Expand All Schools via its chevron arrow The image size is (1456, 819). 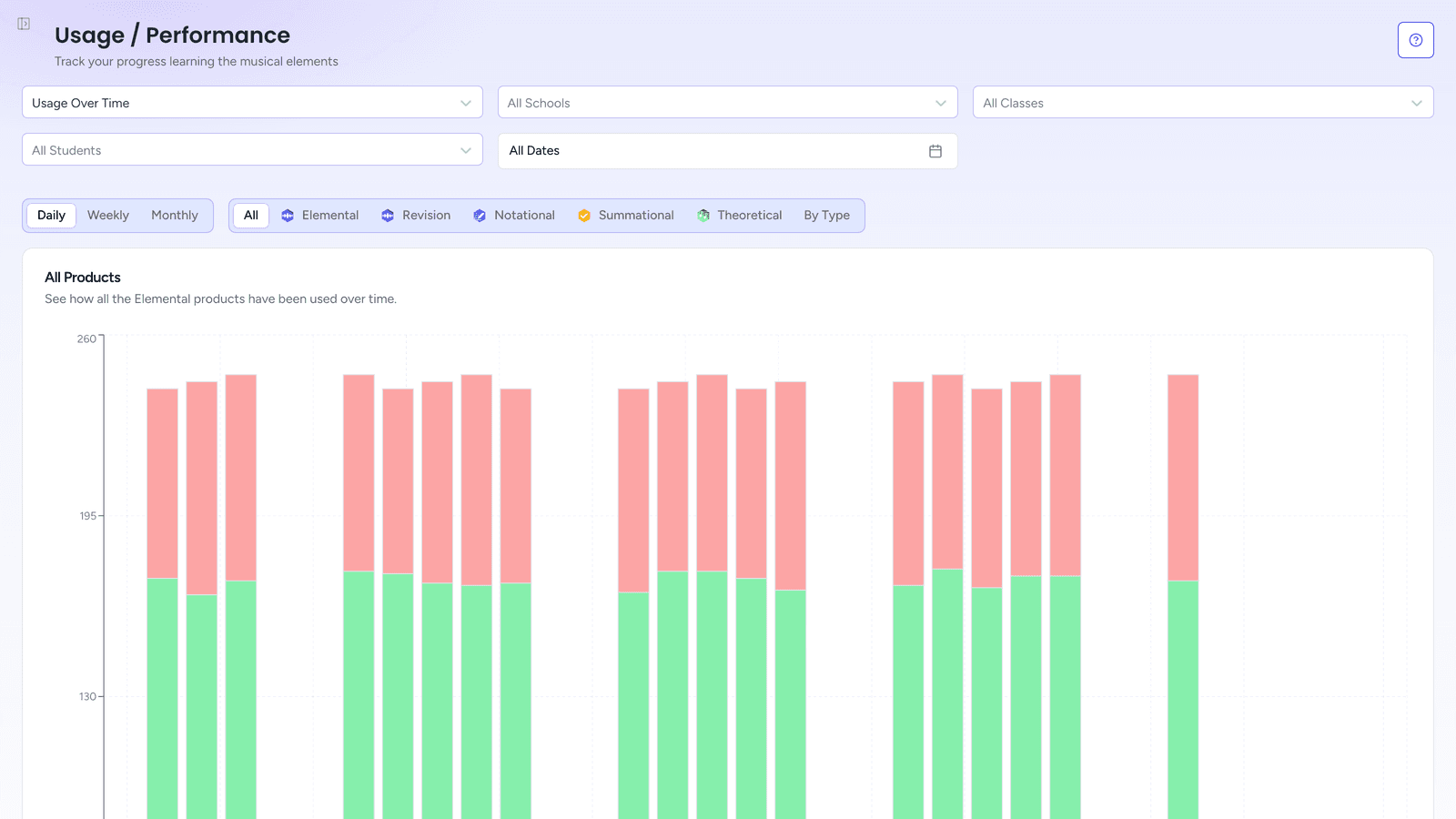[x=941, y=104]
